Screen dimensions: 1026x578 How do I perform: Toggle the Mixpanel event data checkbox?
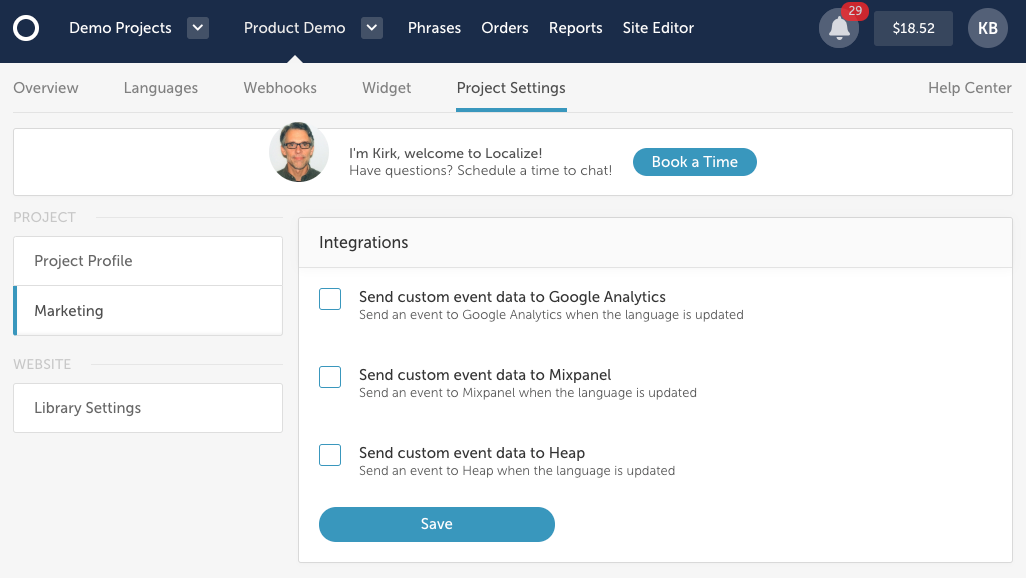[x=330, y=377]
